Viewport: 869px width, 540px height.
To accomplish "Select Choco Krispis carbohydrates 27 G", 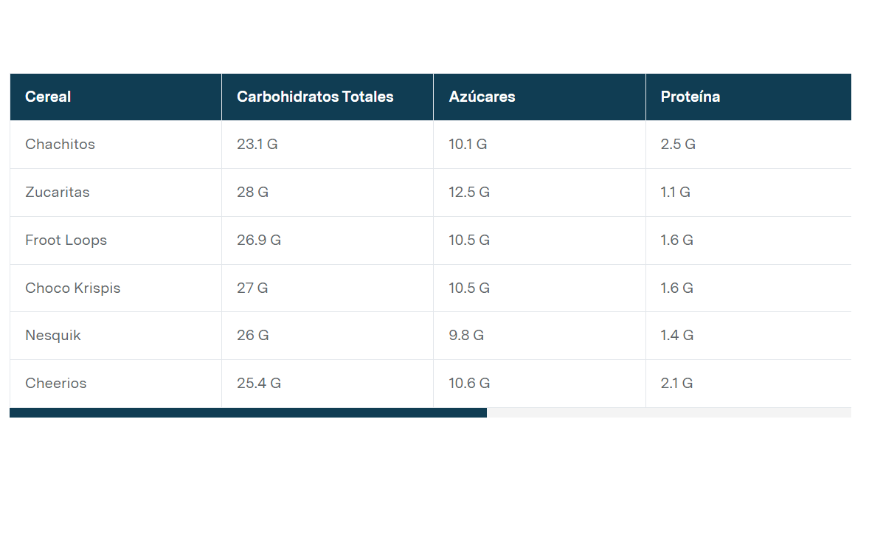I will [x=252, y=288].
